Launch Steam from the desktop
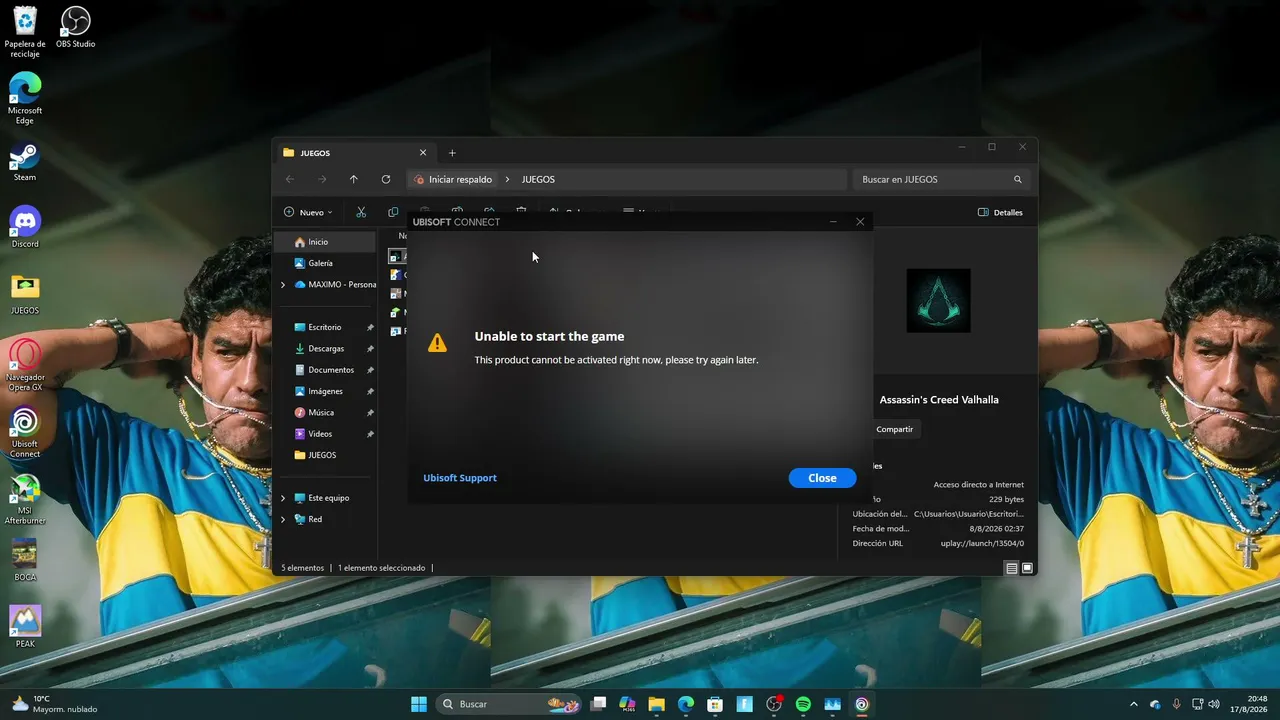Viewport: 1280px width, 720px height. click(x=25, y=163)
